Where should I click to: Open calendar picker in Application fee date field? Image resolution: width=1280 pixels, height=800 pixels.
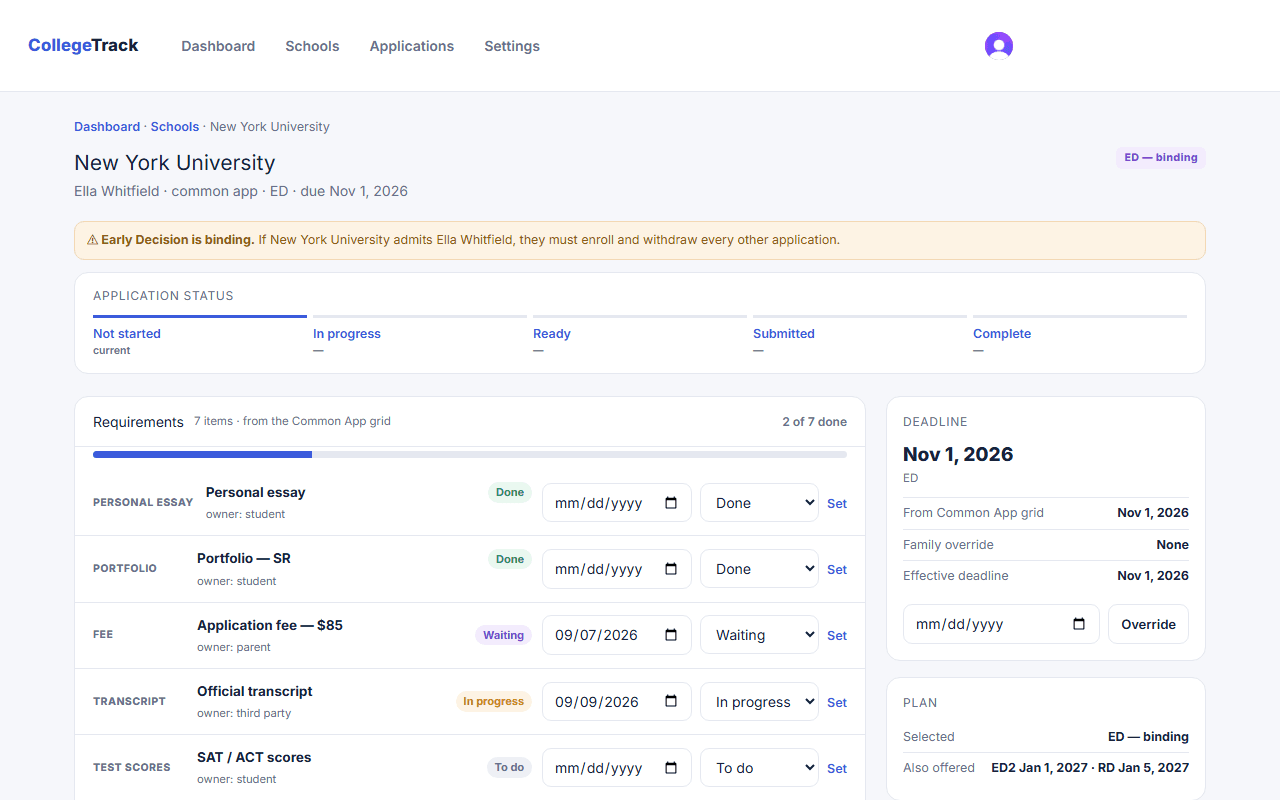pyautogui.click(x=671, y=635)
